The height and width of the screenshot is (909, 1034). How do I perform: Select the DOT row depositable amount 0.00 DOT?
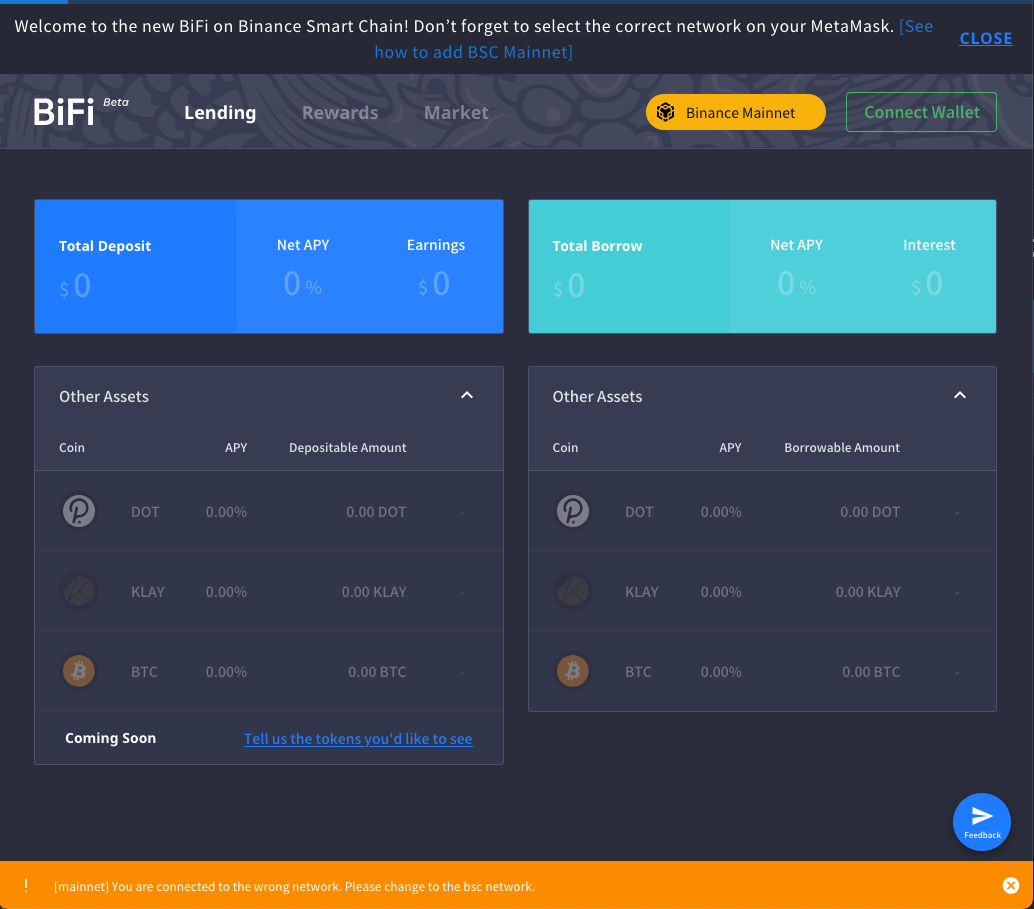(376, 512)
